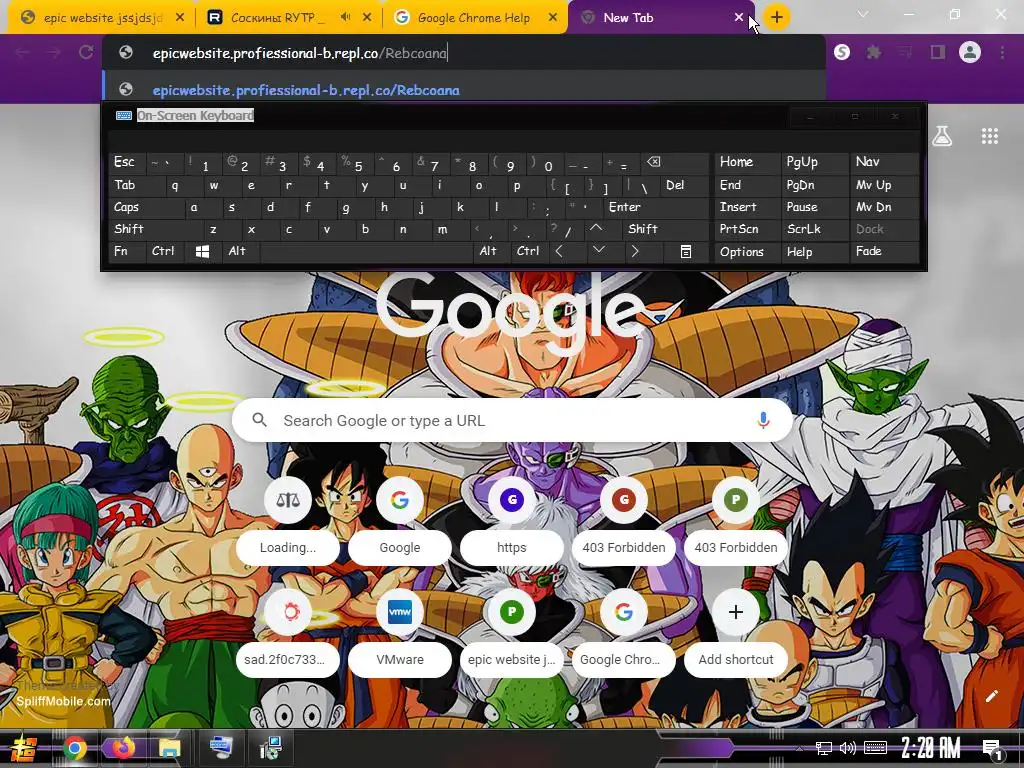Click the up arrow key on the keyboard
Image resolution: width=1024 pixels, height=768 pixels.
click(x=596, y=229)
